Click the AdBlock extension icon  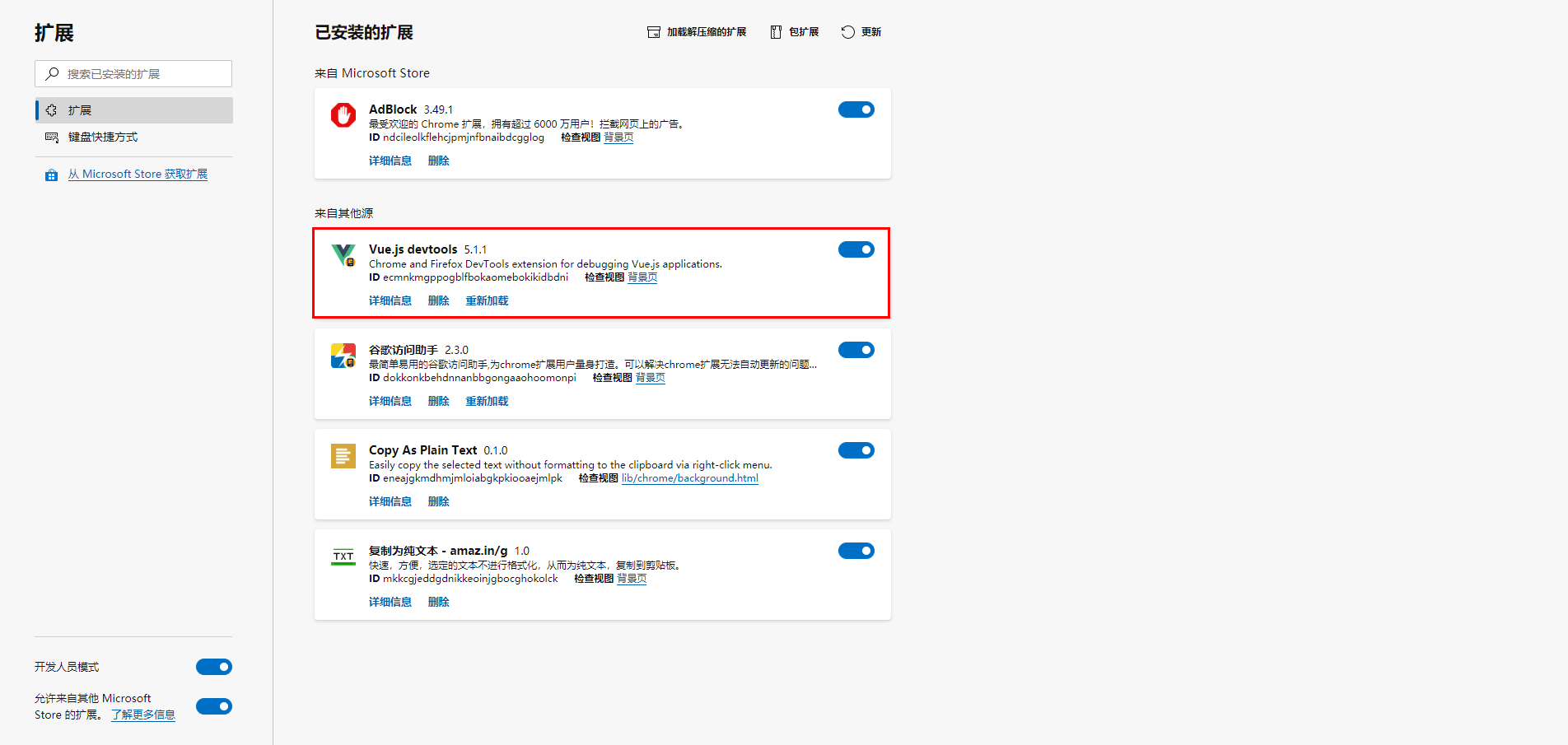pyautogui.click(x=343, y=115)
